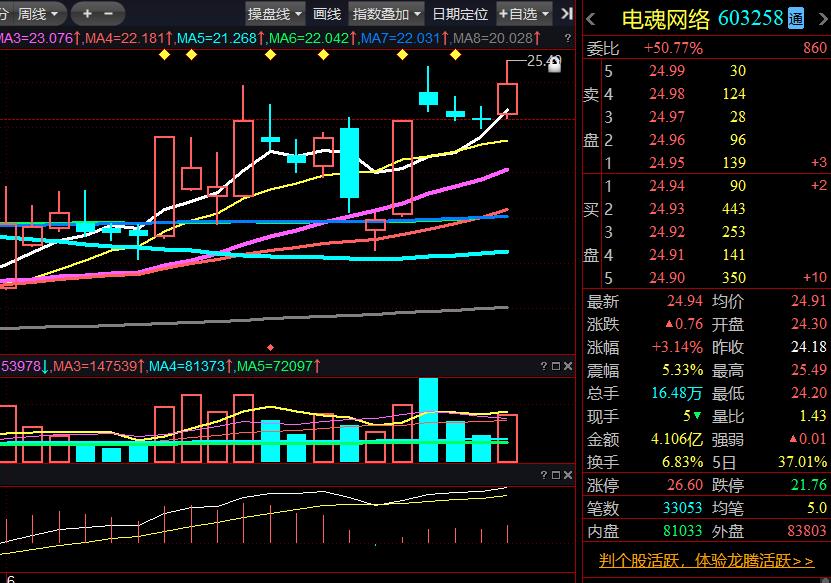The width and height of the screenshot is (831, 583).
Task: Select the sell 3 price 24.97
Action: 667,117
